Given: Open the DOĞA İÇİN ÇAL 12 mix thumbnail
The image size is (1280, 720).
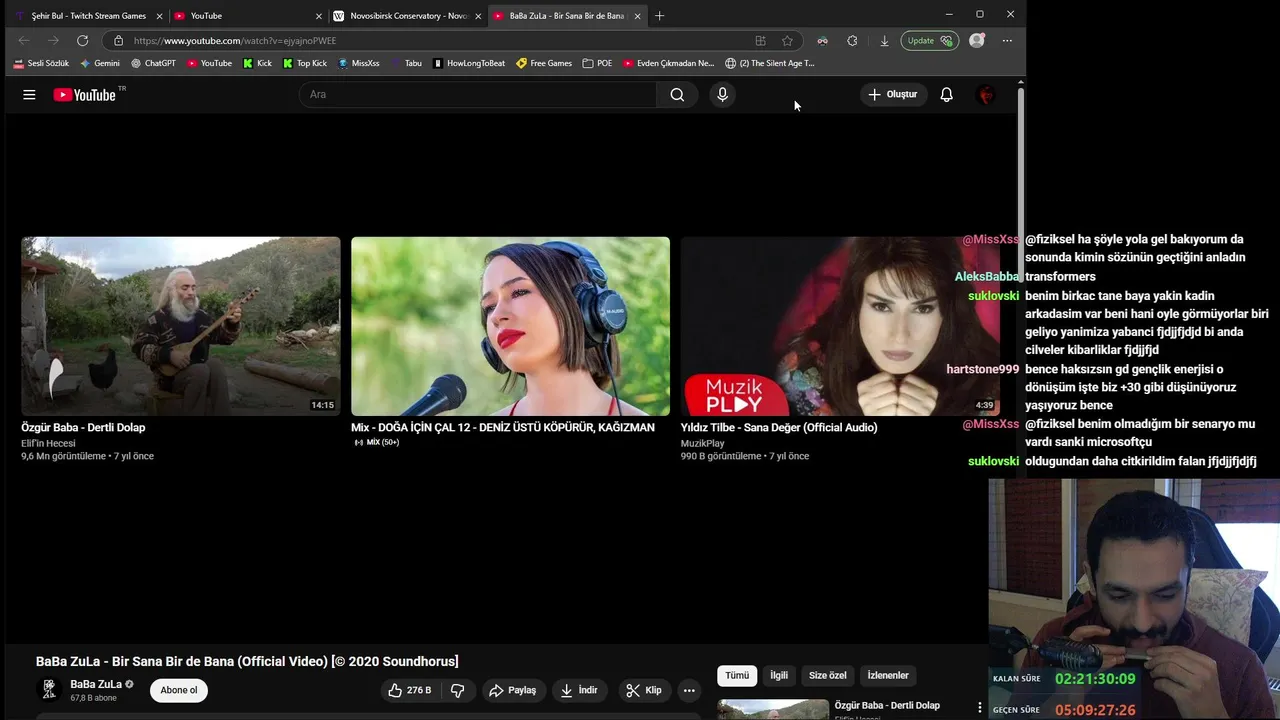Looking at the screenshot, I should 510,326.
